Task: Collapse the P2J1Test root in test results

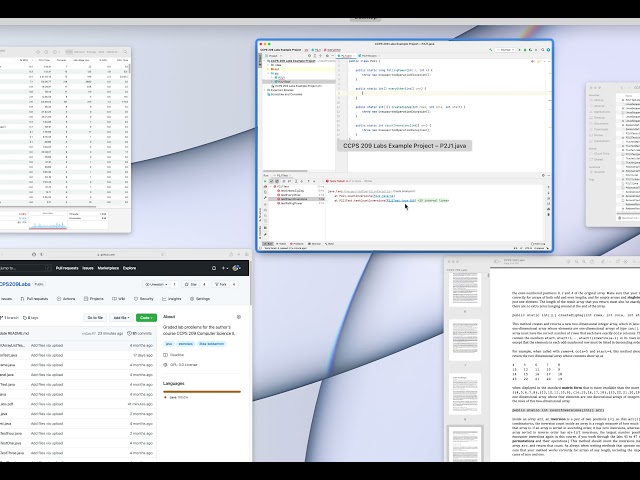Action: coord(271,187)
